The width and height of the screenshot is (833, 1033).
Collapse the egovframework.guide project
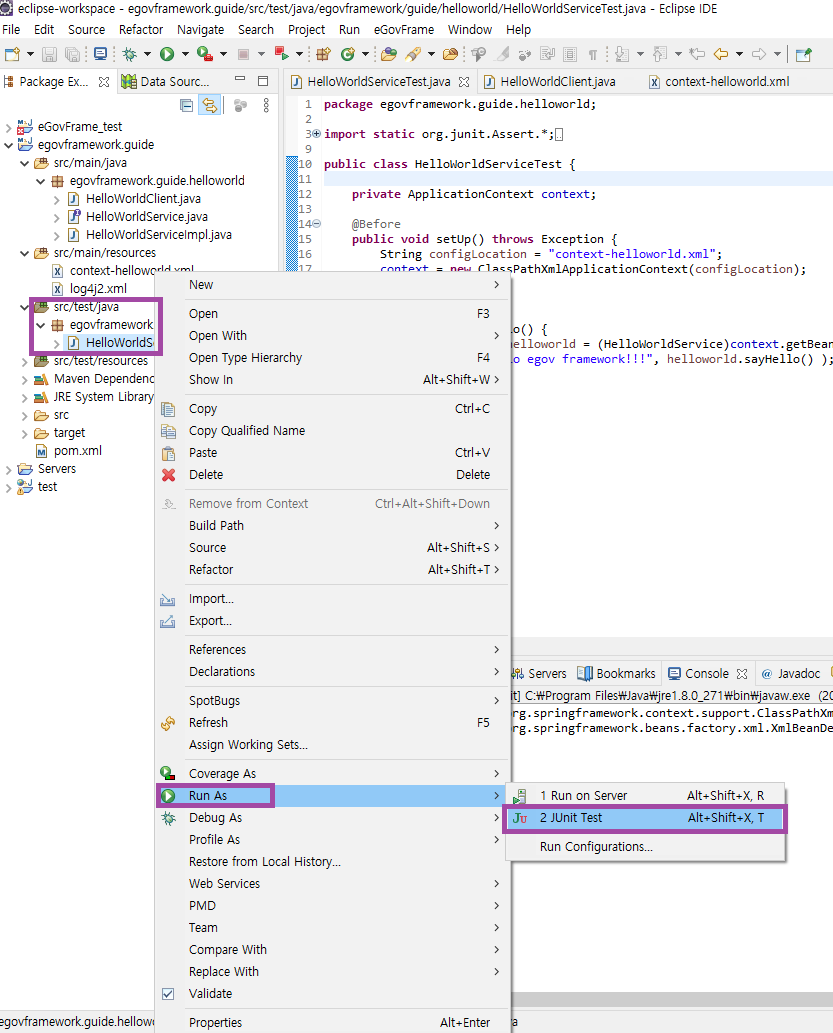pos(9,145)
